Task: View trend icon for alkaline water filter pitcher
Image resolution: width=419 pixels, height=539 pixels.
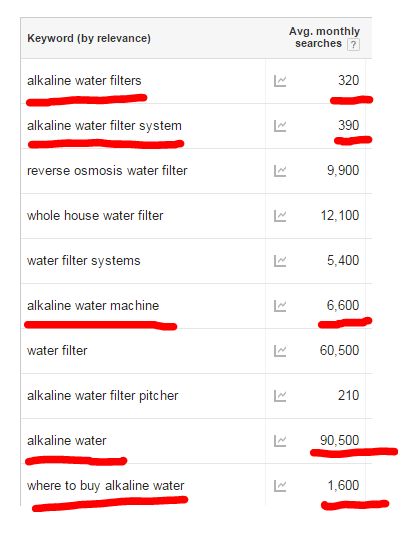Action: coord(280,396)
